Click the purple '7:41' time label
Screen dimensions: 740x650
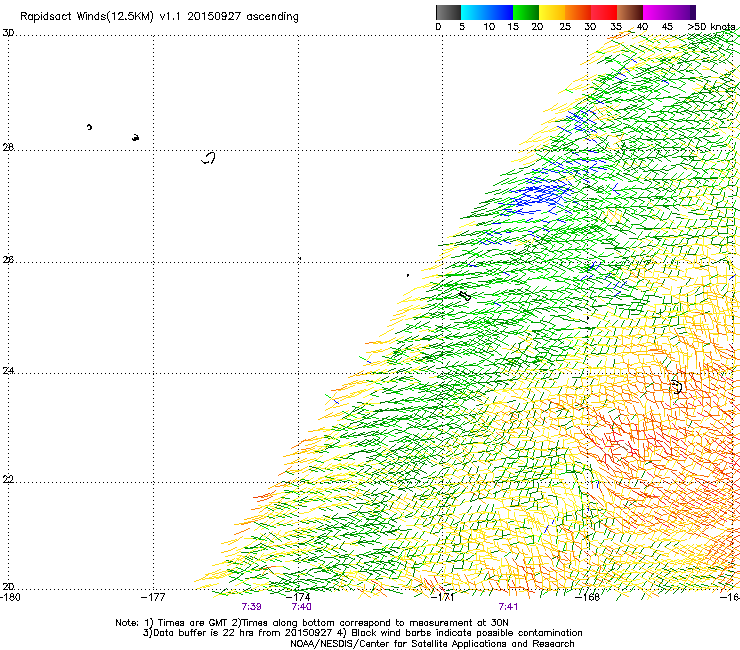(508, 607)
